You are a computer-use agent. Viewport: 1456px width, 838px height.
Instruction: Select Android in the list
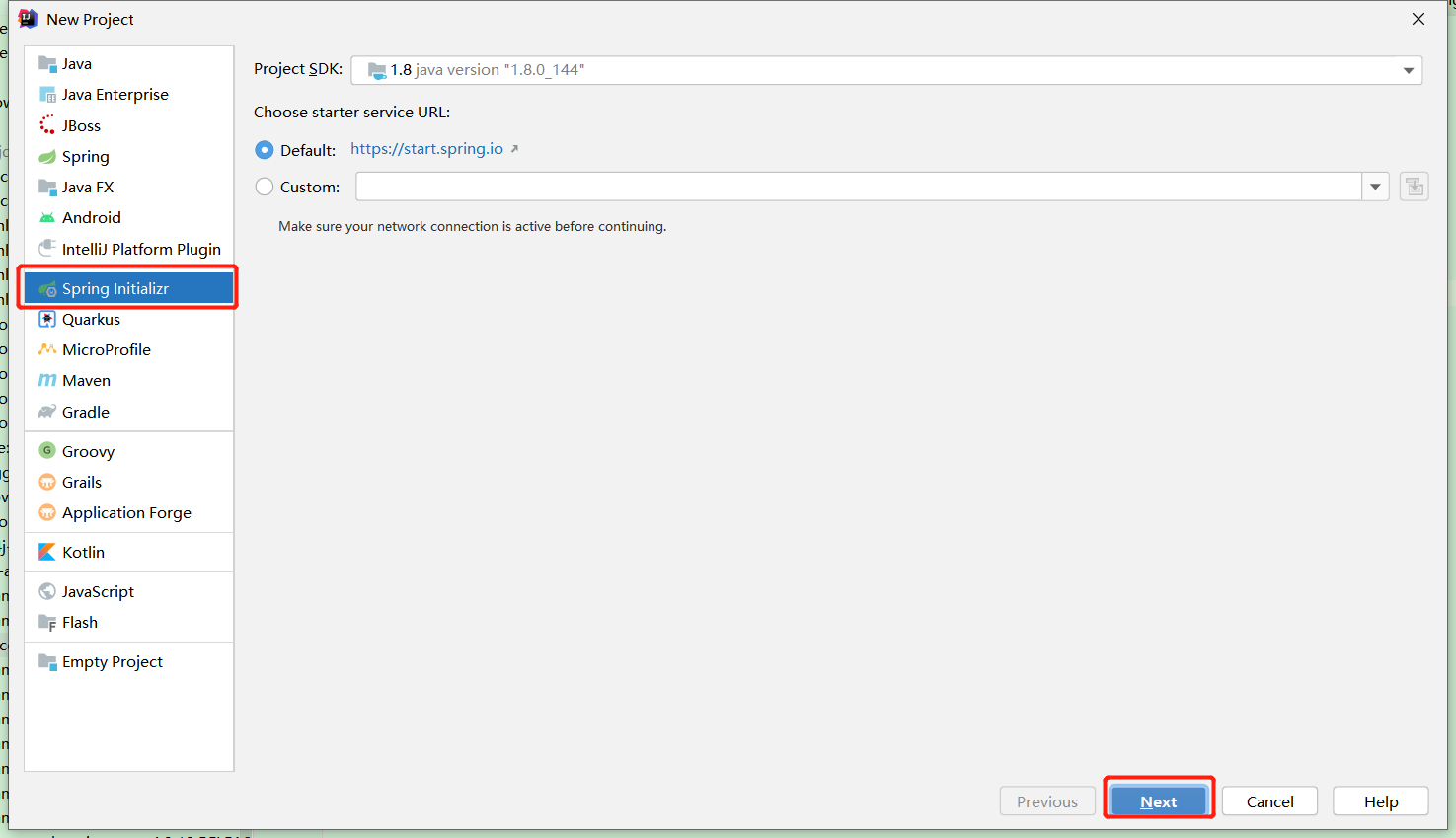click(x=129, y=218)
